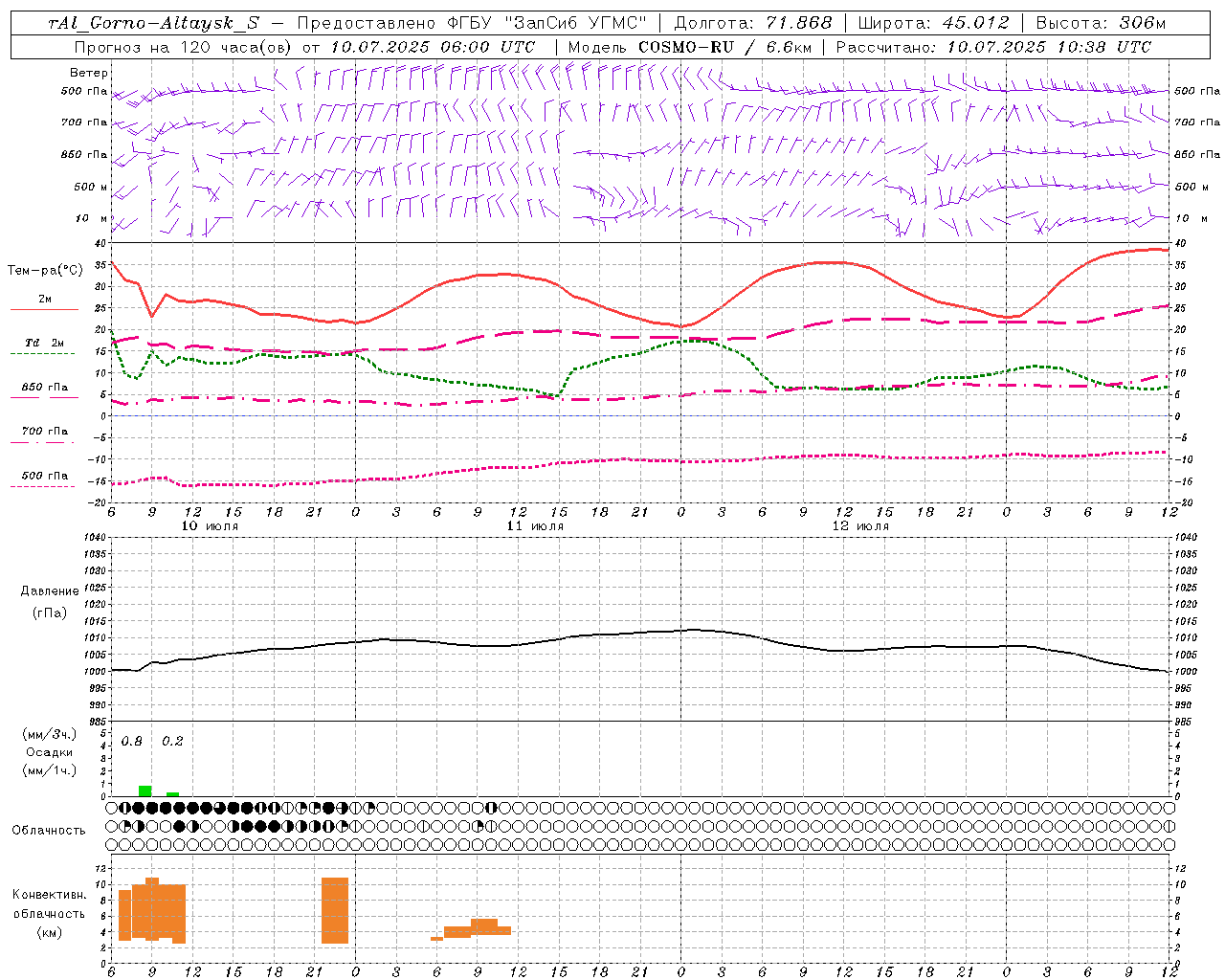This screenshot has width=1225, height=980.
Task: Click the 12 июля date label
Action: [x=861, y=526]
